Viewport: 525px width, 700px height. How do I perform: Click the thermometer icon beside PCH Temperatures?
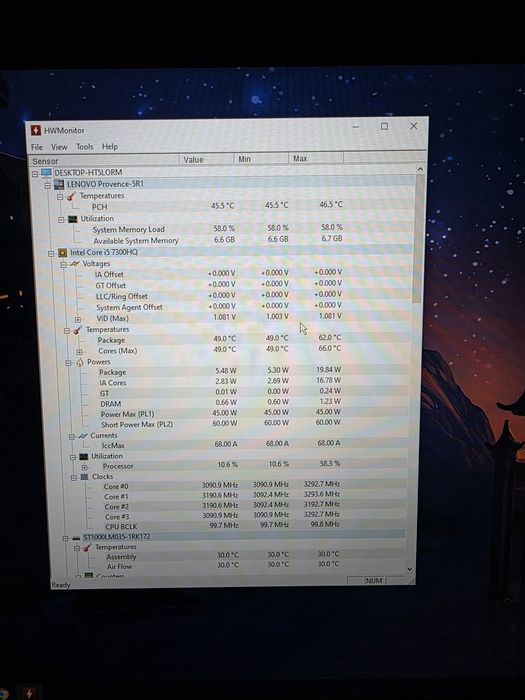[x=71, y=196]
